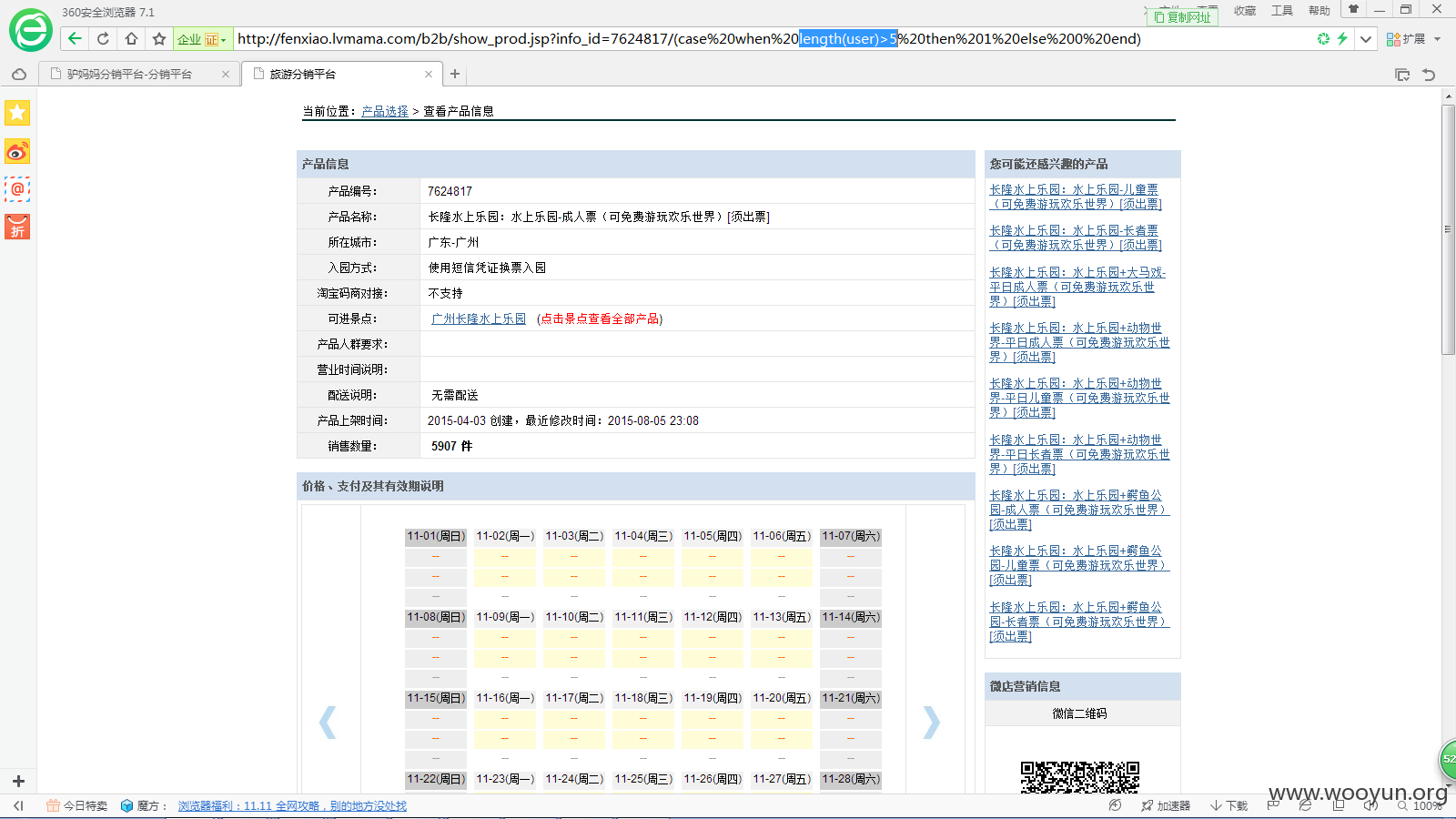Select calendar date 11-18(周三)

[643, 698]
